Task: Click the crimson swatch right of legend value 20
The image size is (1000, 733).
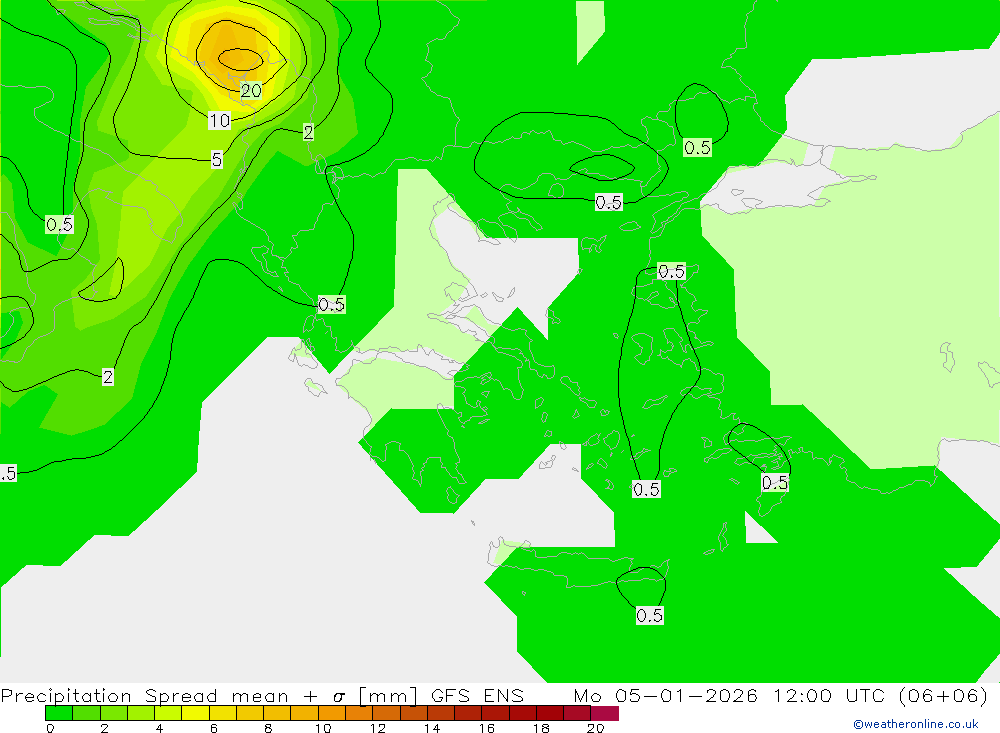Action: click(x=605, y=713)
